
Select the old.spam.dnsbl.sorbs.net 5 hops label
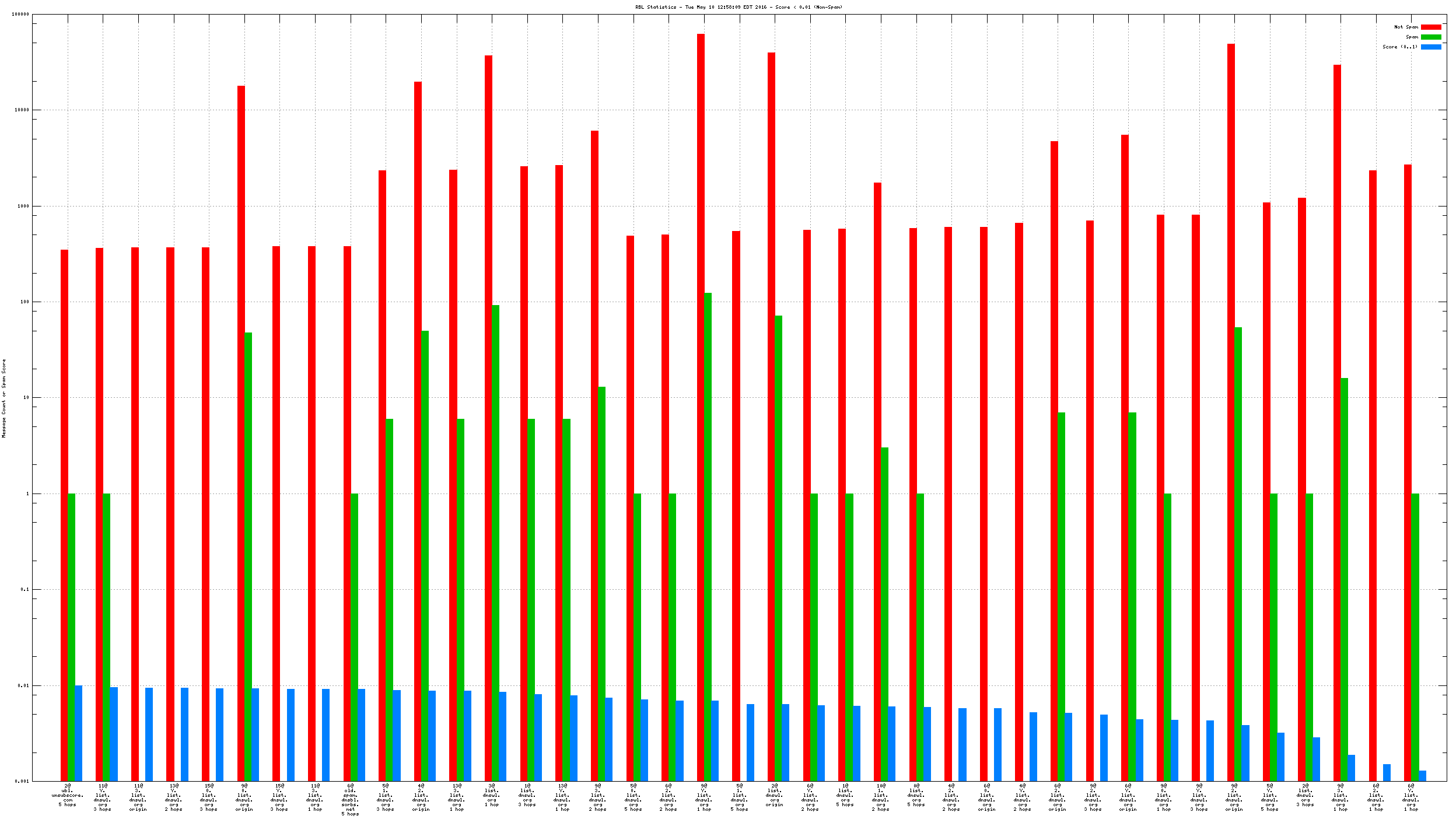pos(350,799)
